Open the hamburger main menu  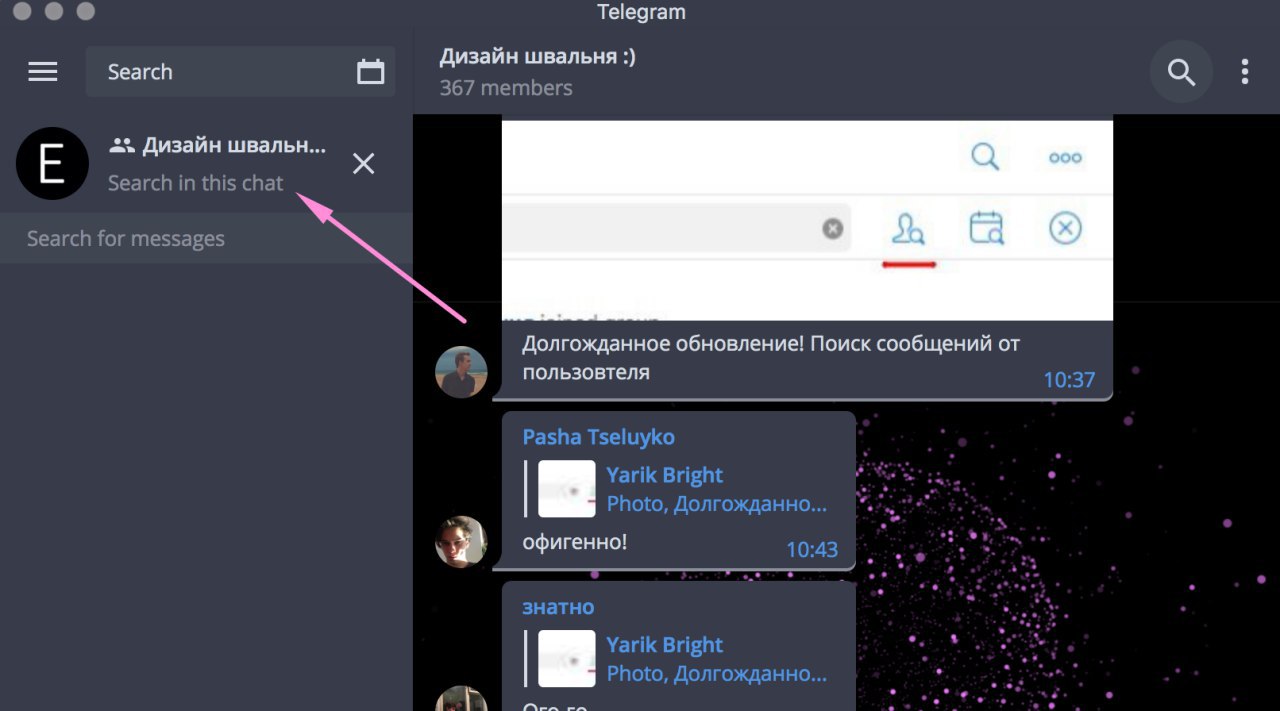43,72
